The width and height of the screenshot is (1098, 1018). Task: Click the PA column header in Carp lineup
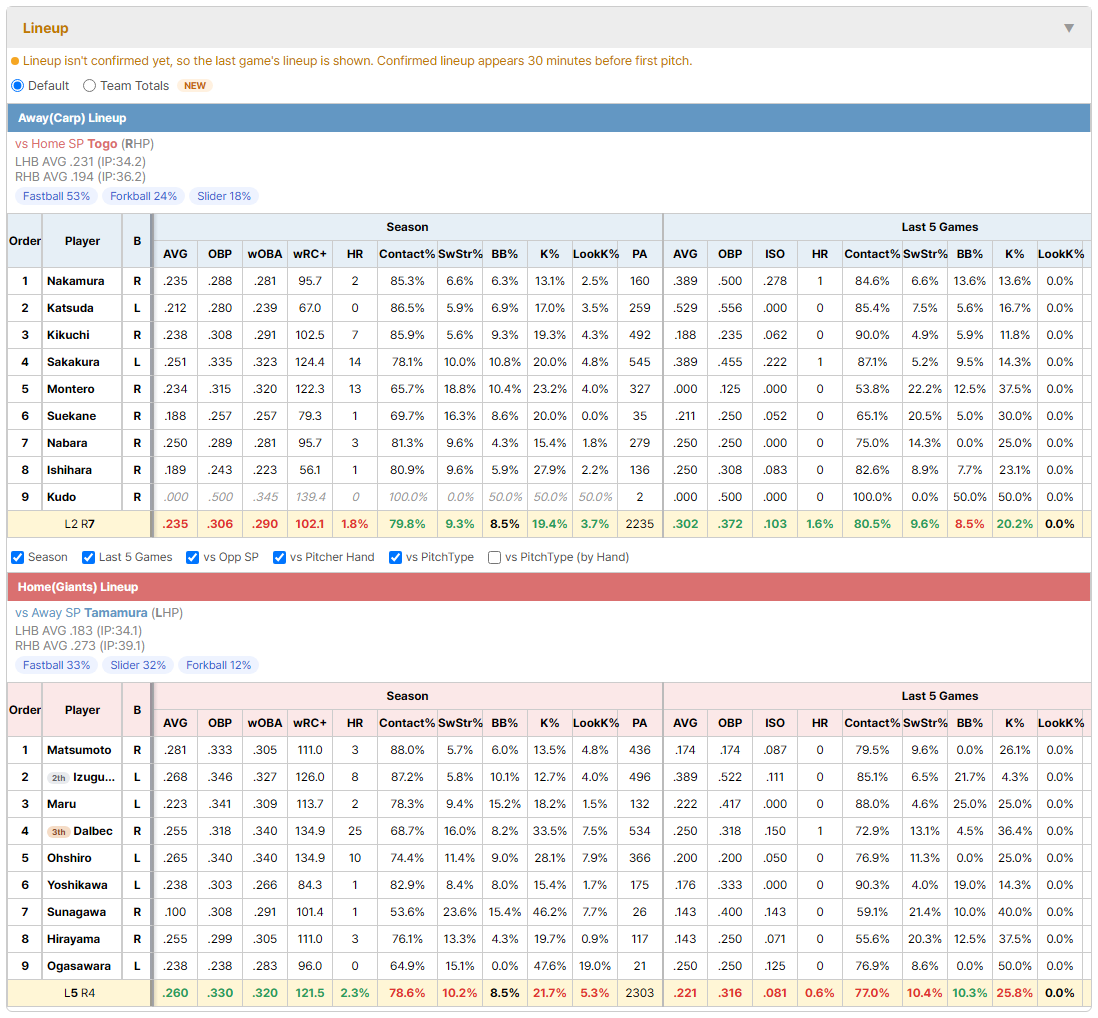pos(639,254)
